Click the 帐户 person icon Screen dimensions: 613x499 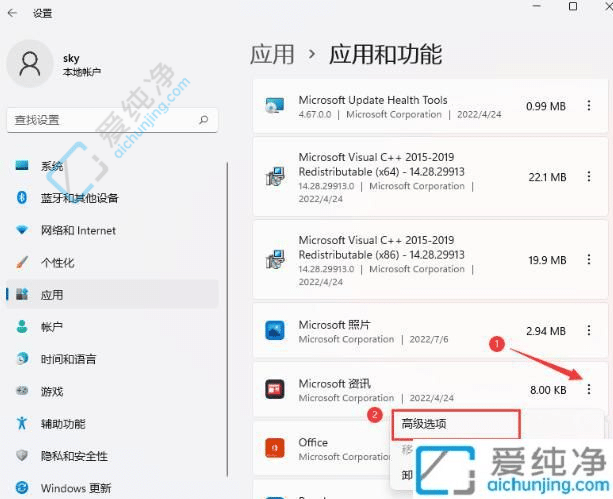(22, 326)
